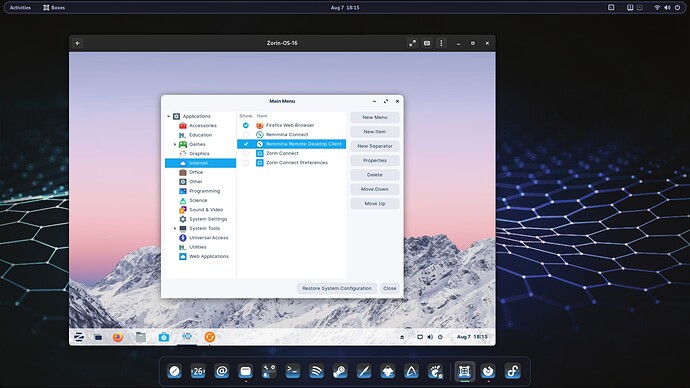Select the Graphics category

tap(200, 154)
